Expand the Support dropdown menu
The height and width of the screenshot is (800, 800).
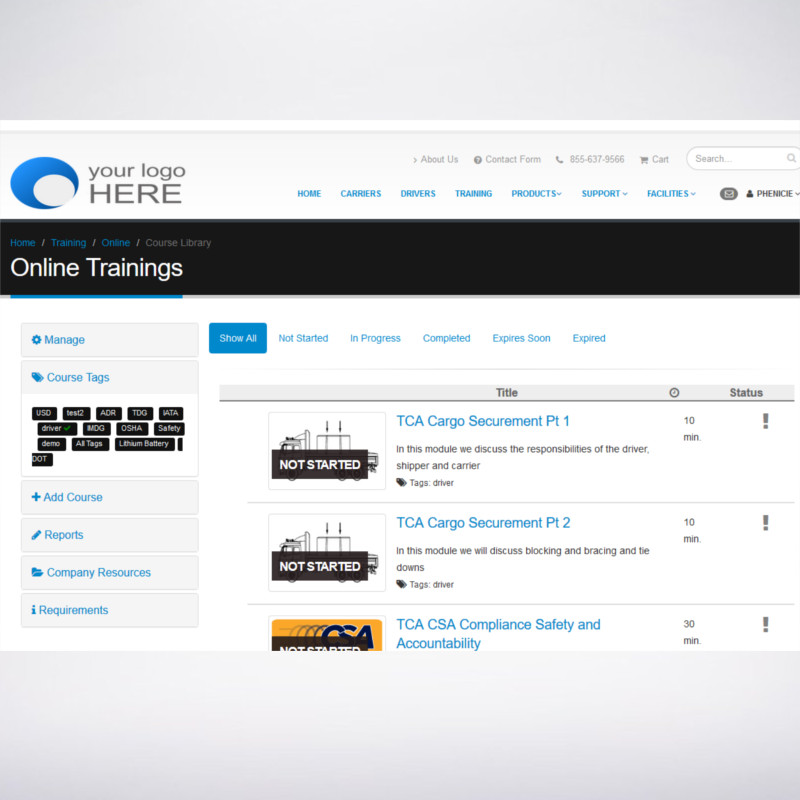[604, 194]
